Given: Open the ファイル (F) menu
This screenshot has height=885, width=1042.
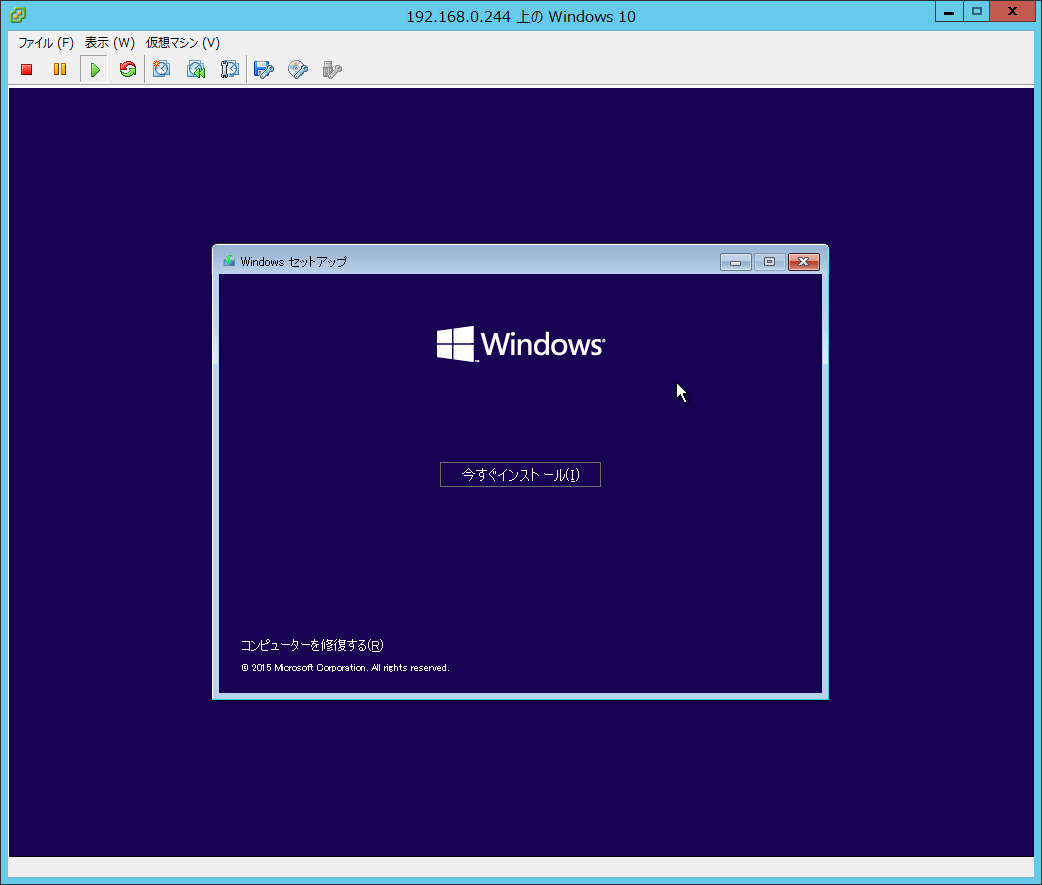Looking at the screenshot, I should pos(46,43).
